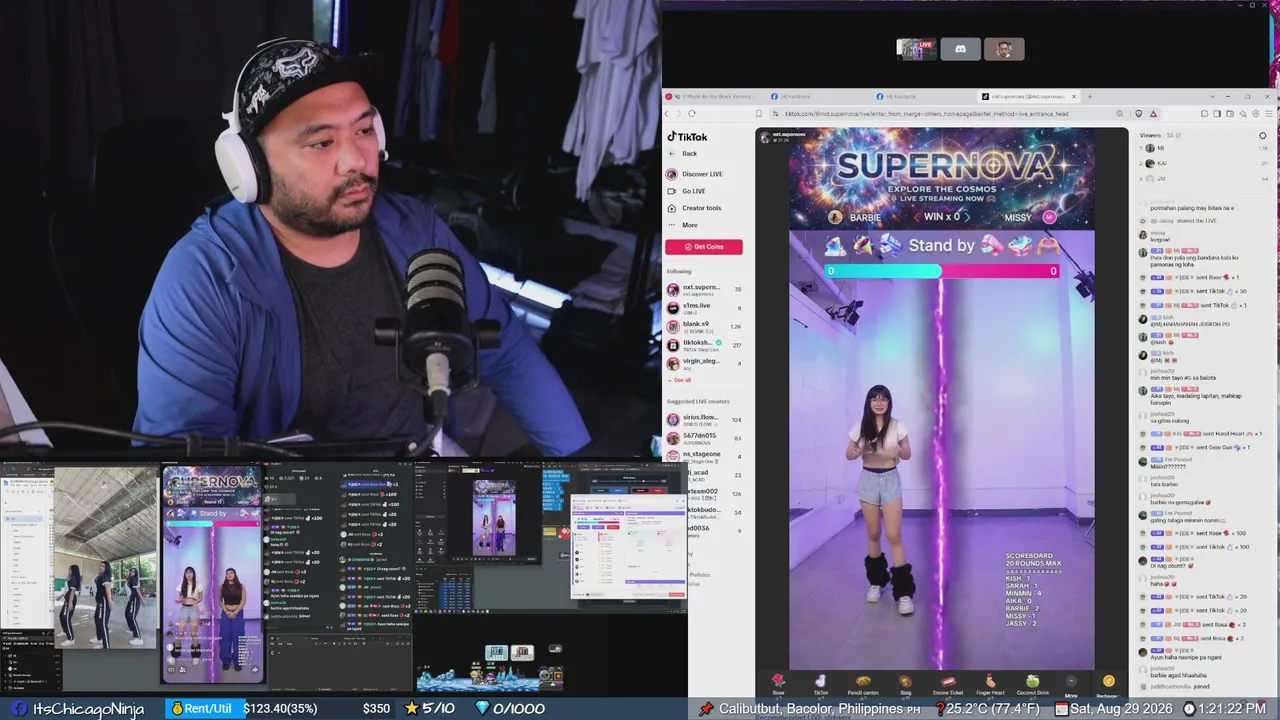Send a Sisig gift
Screen dimensions: 1280x720
(x=905, y=684)
